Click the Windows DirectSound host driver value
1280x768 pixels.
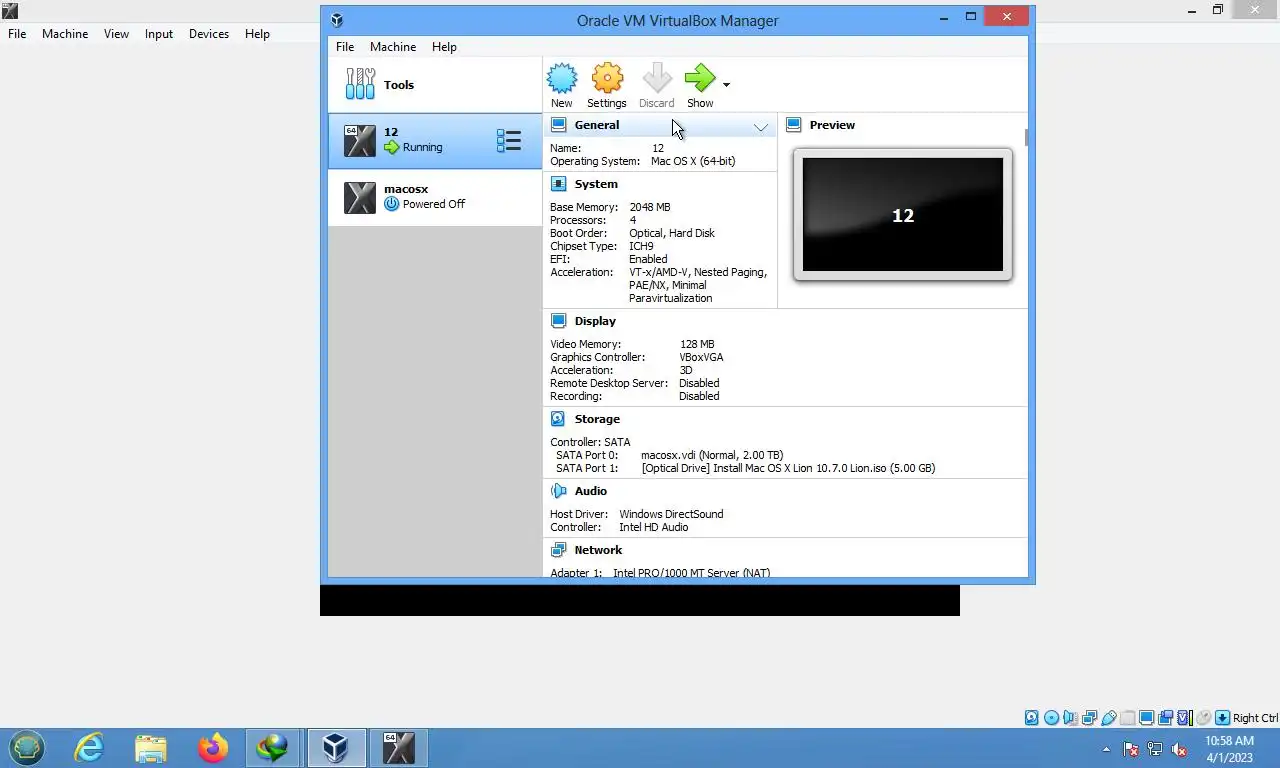tap(671, 514)
